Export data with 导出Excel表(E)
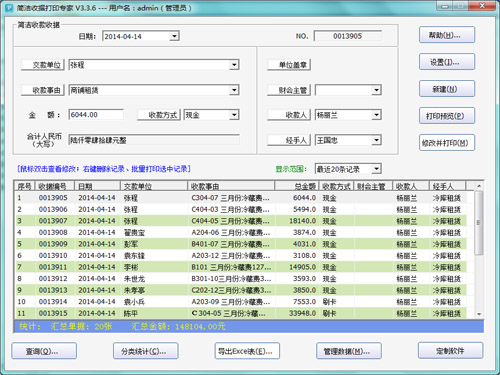This screenshot has width=500, height=375. [x=247, y=351]
